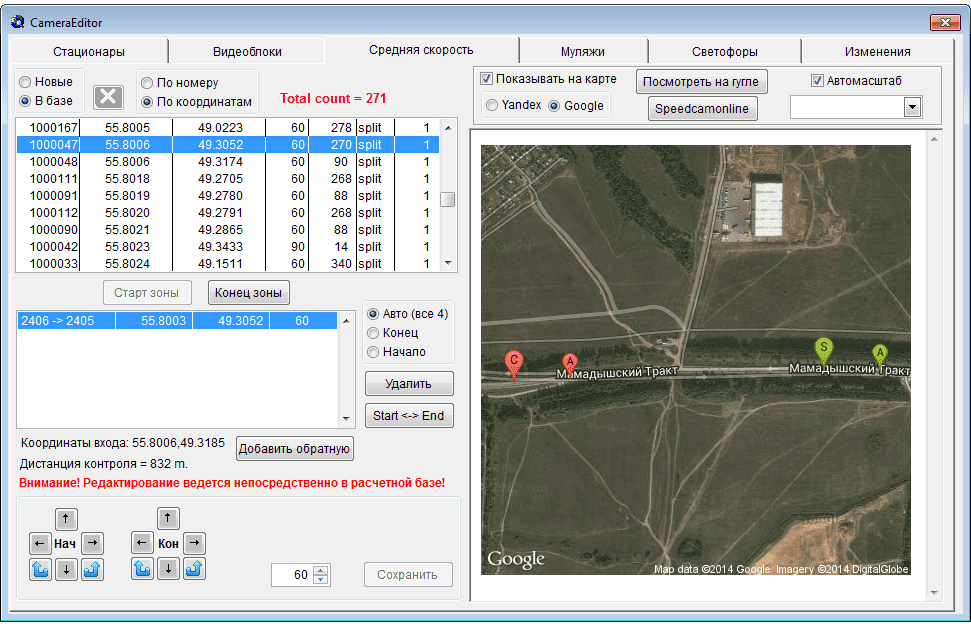
Task: Click map panel scrollbar up arrow
Action: click(934, 139)
